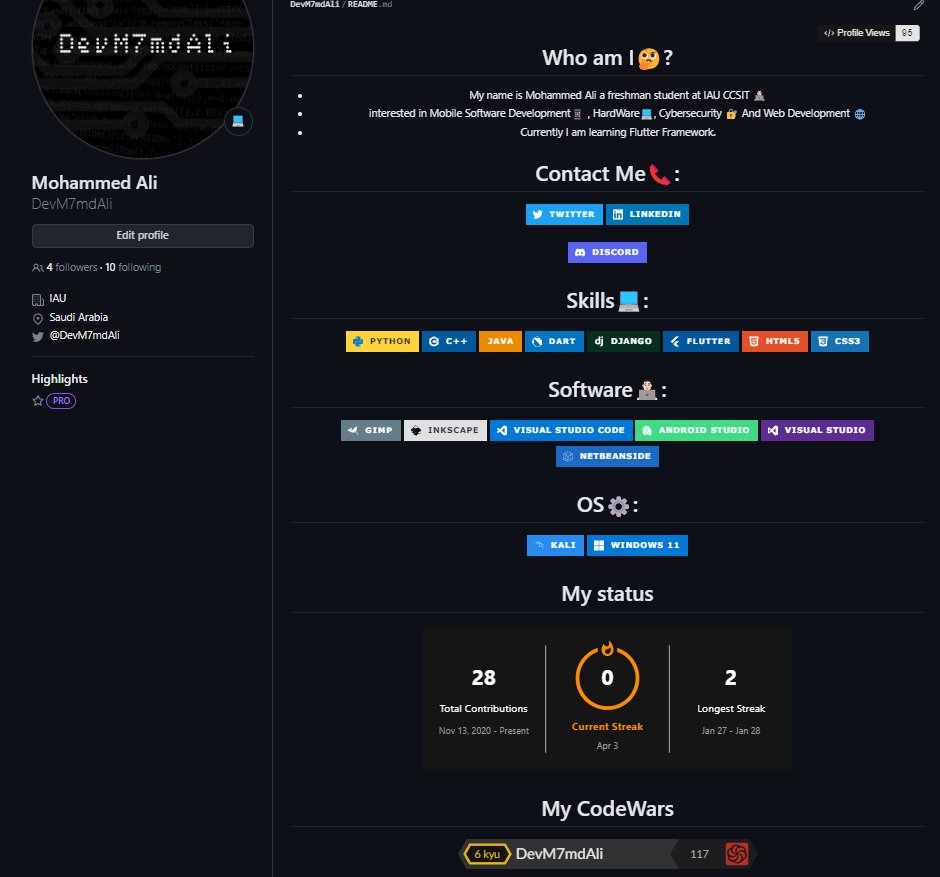Click the Android Studio badge

click(x=696, y=430)
